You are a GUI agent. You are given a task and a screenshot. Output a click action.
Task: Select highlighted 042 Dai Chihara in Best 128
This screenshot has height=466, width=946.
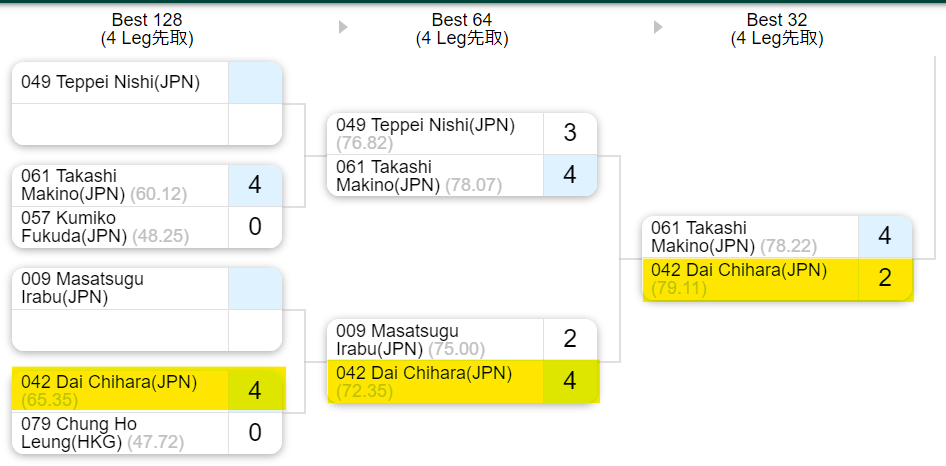pyautogui.click(x=109, y=390)
